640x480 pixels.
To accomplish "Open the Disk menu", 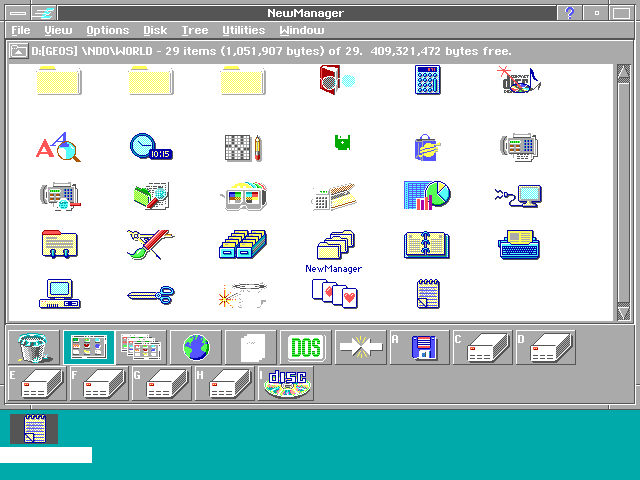I will (155, 31).
